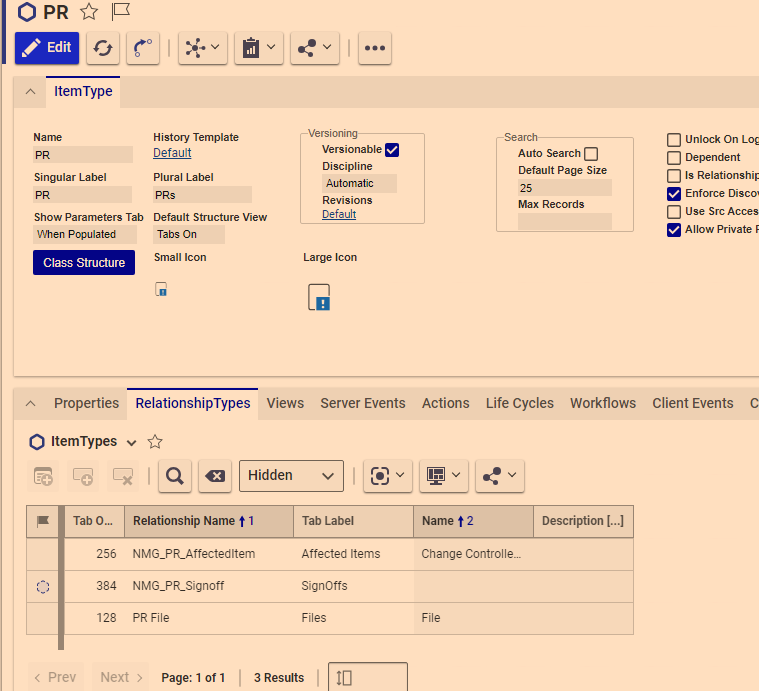Click the flag icon beside PR title

click(120, 12)
